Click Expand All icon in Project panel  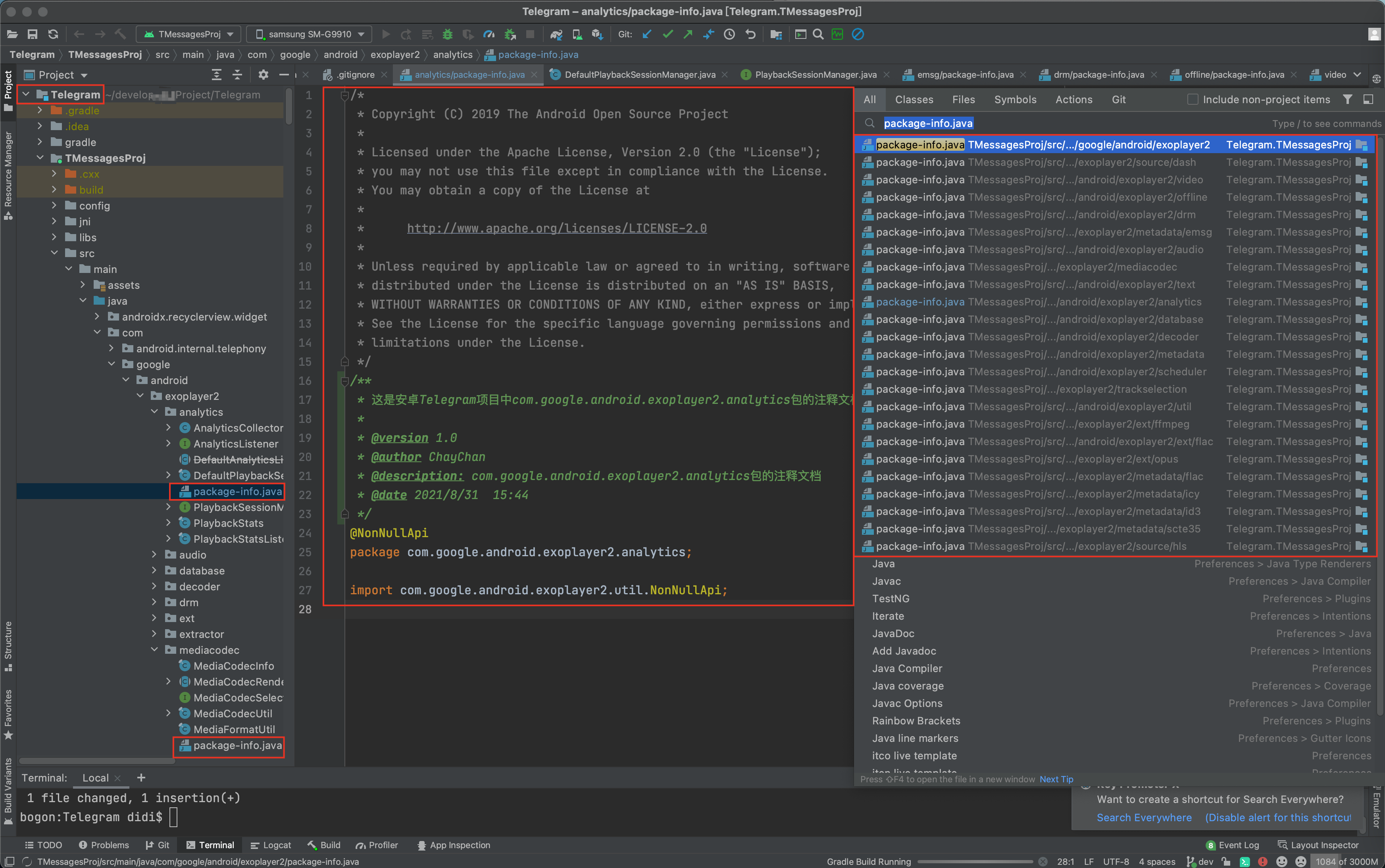point(216,75)
